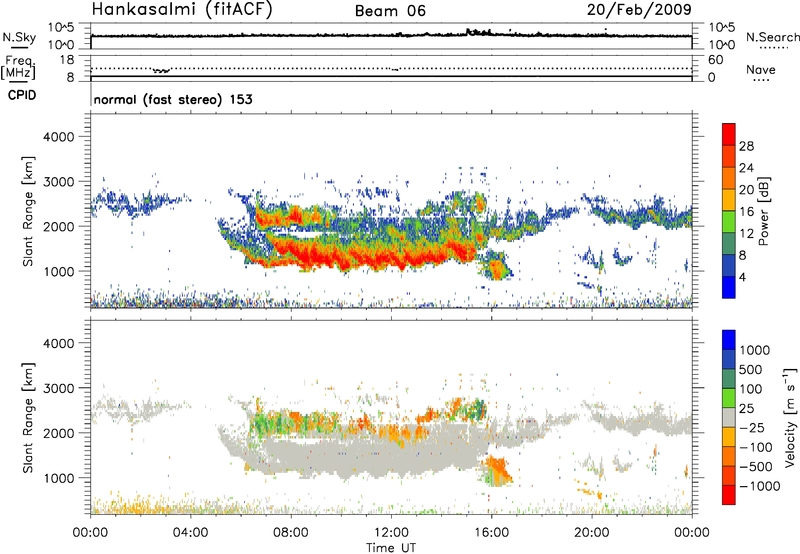Select the 'Time UT' axis title
This screenshot has height=554, width=800.
[391, 547]
